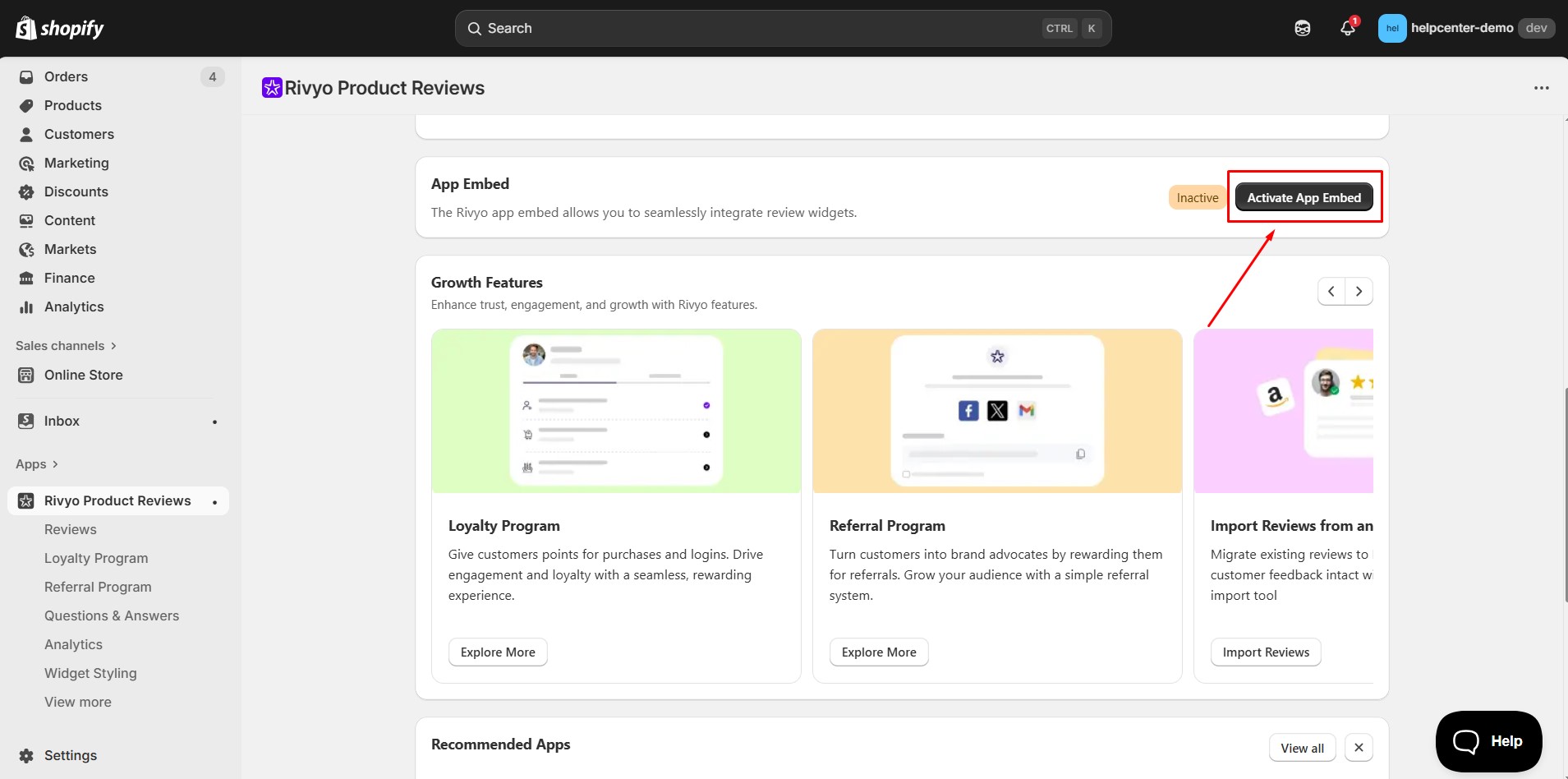Select Questions & Answers in the sidebar
1568x779 pixels.
(x=112, y=615)
